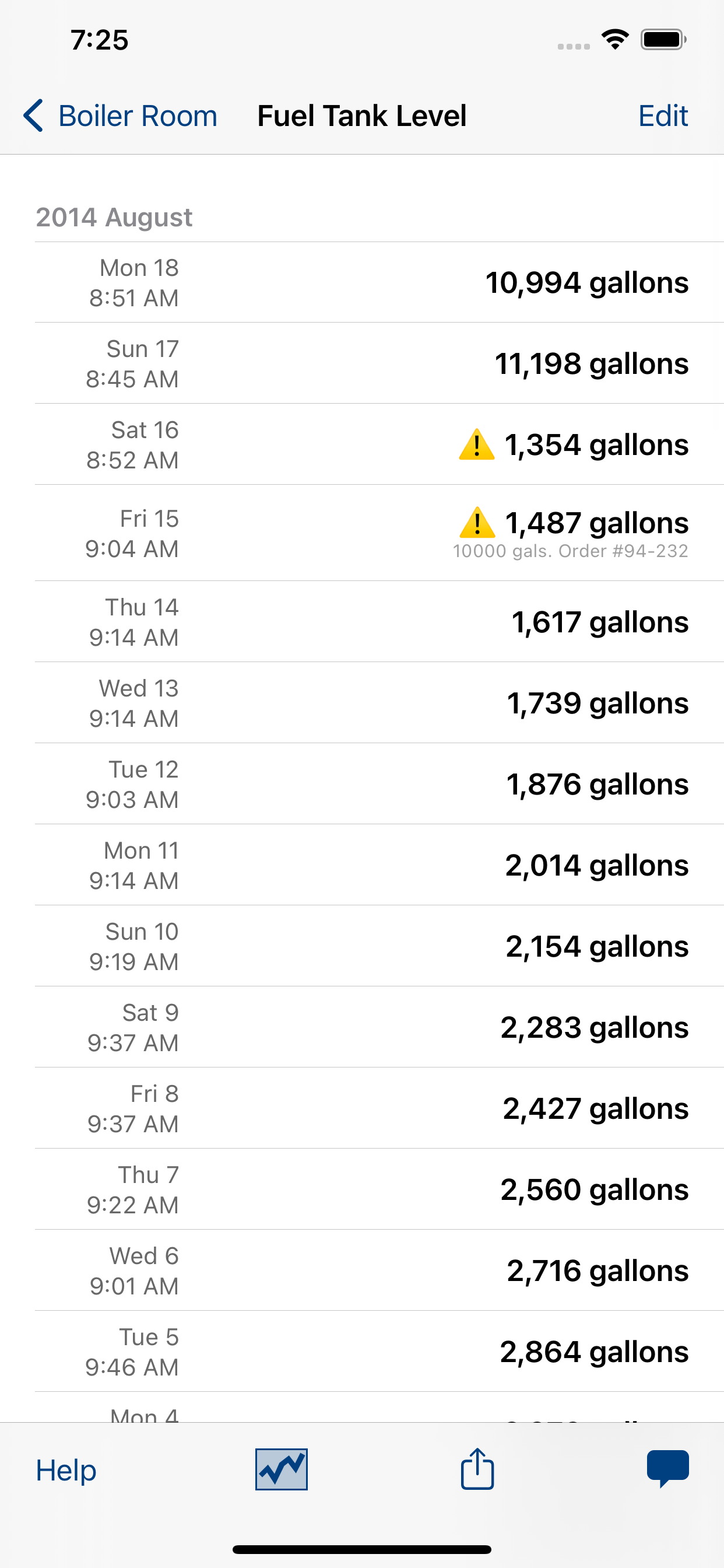This screenshot has height=1568, width=724.
Task: Open the Sat 9 2,283 gallons entry
Action: 379,1027
